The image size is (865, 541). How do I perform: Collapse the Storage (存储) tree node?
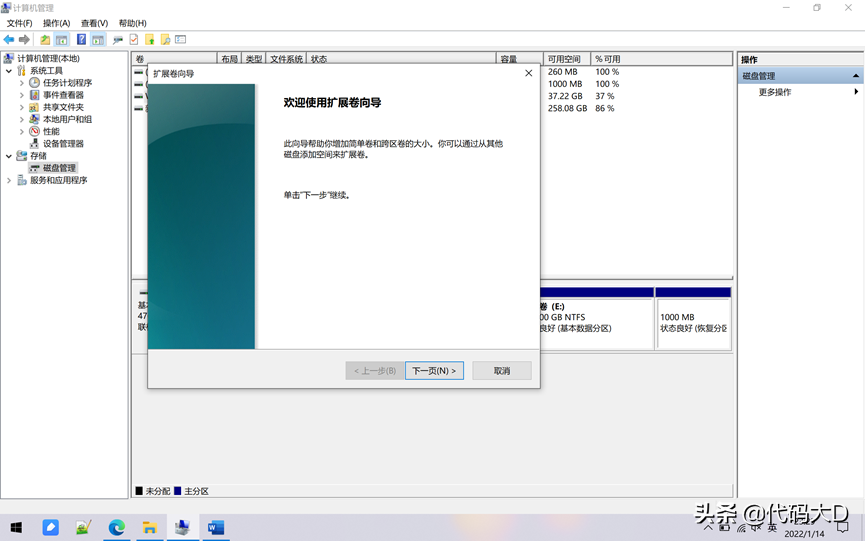(x=9, y=156)
